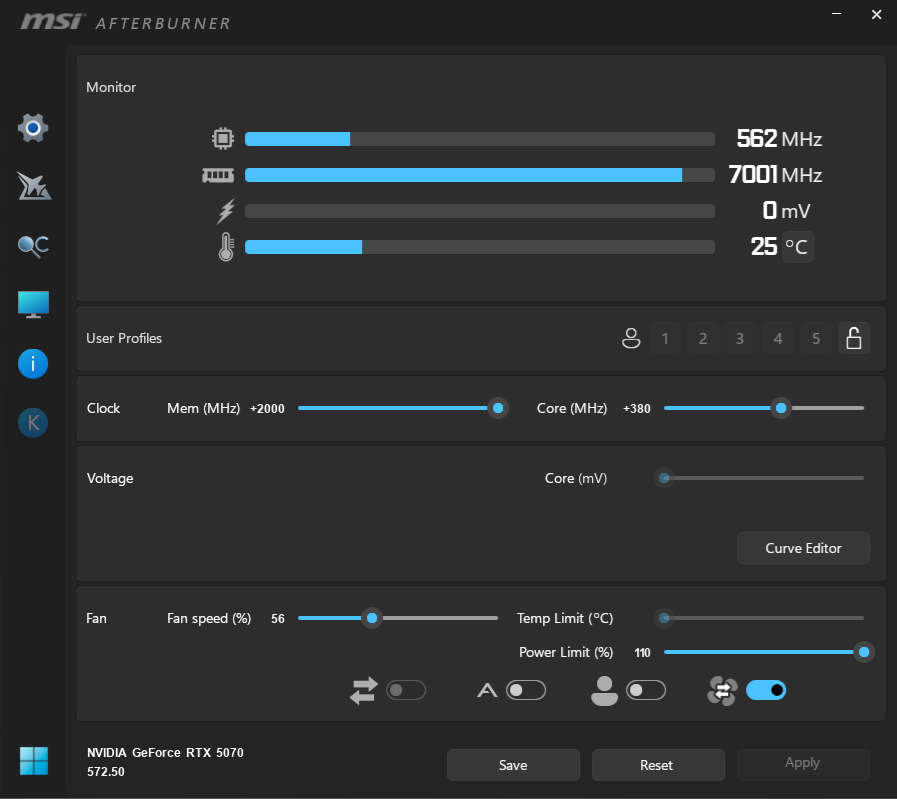Select profile slot 3
Screen dimensions: 897x799
740,339
